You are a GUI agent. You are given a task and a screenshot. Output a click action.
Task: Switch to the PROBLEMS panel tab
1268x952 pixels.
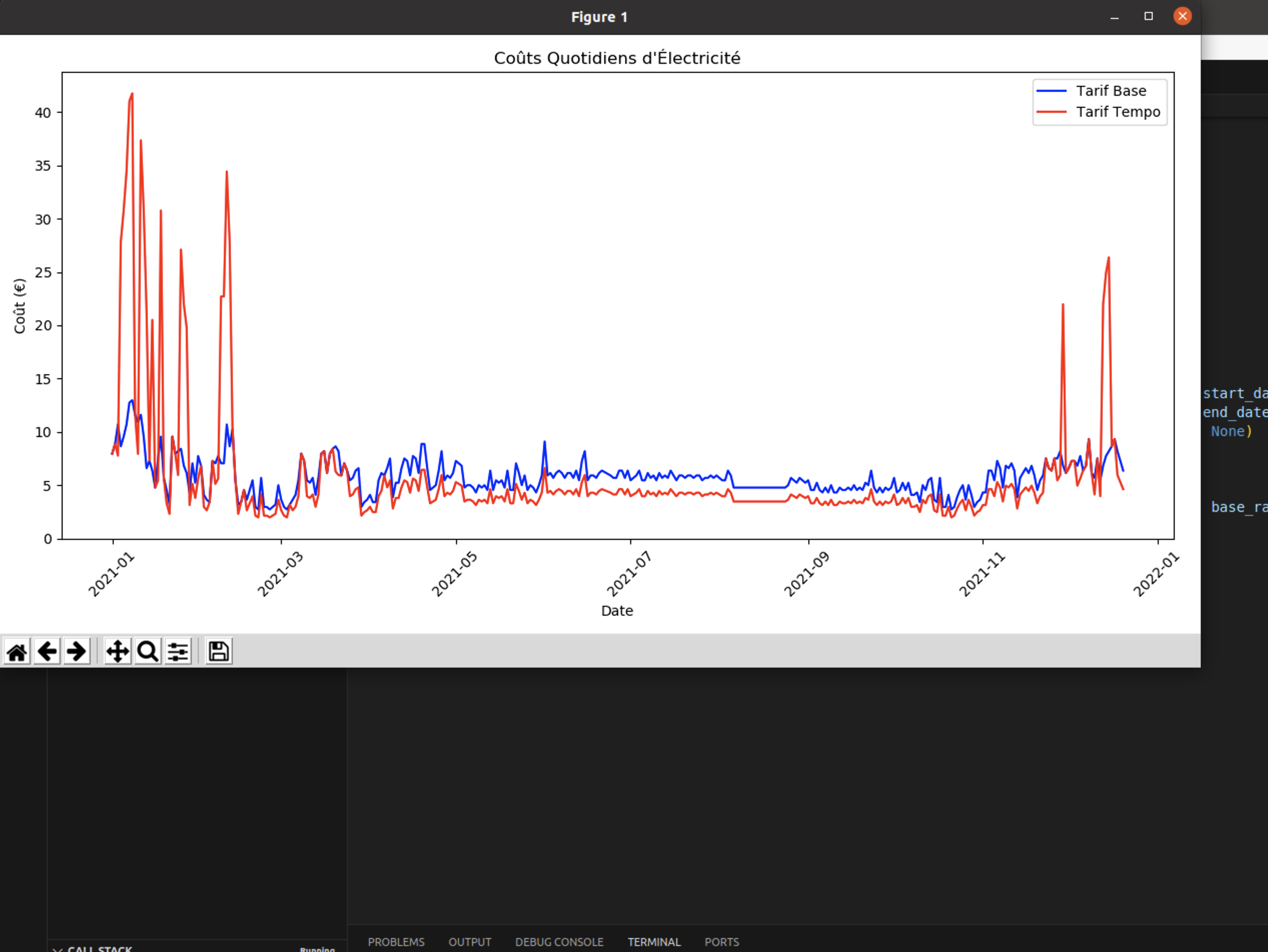pos(396,942)
